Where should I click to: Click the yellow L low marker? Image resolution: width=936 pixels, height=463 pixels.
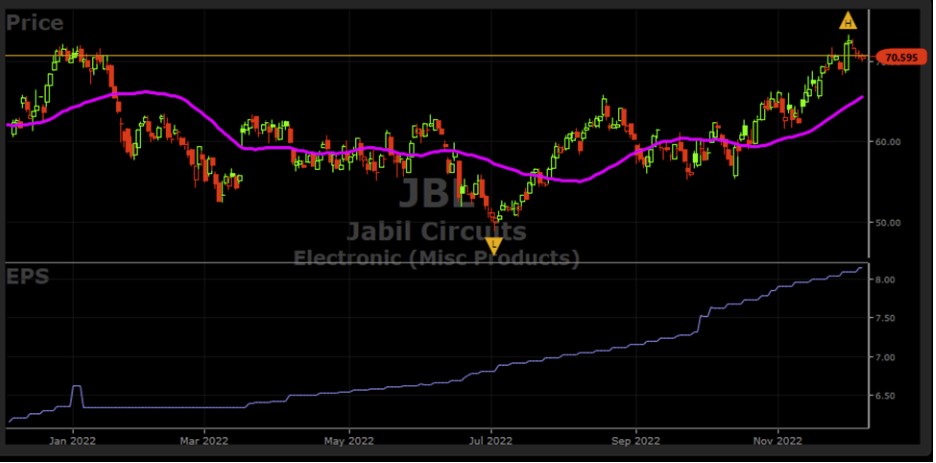click(493, 244)
